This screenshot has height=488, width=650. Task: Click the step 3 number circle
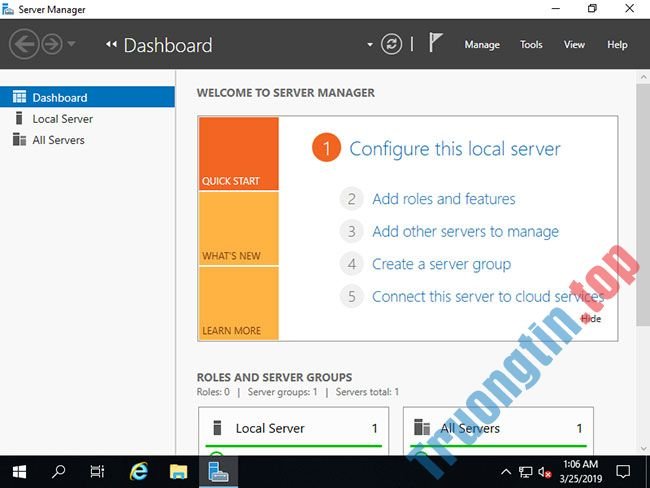(352, 231)
